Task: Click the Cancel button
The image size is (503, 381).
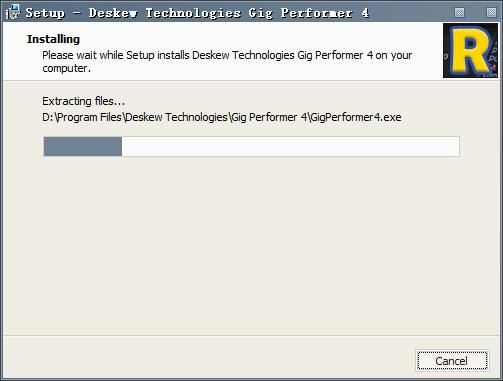Action: pyautogui.click(x=452, y=361)
